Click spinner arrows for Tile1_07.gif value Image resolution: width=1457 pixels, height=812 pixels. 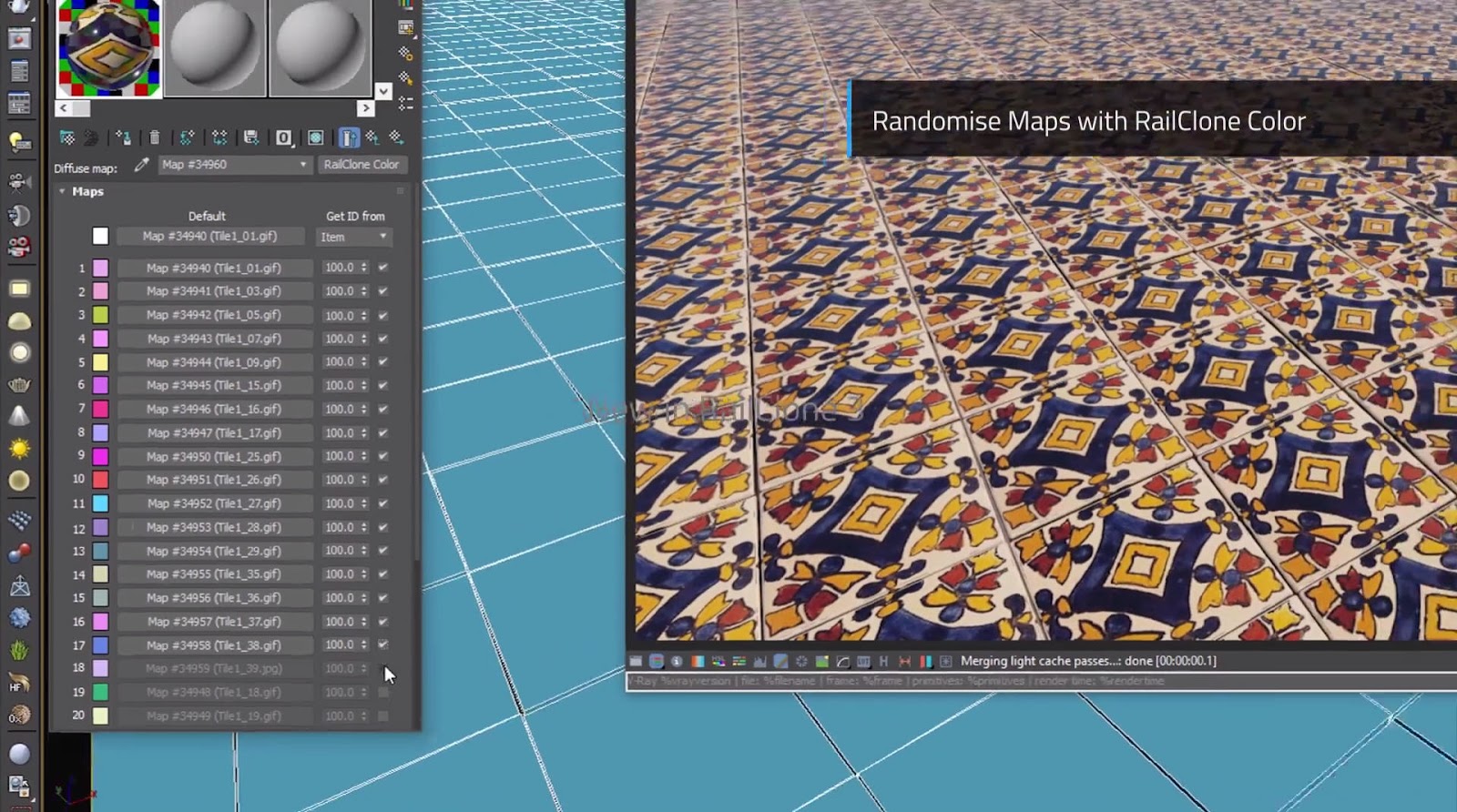click(364, 339)
